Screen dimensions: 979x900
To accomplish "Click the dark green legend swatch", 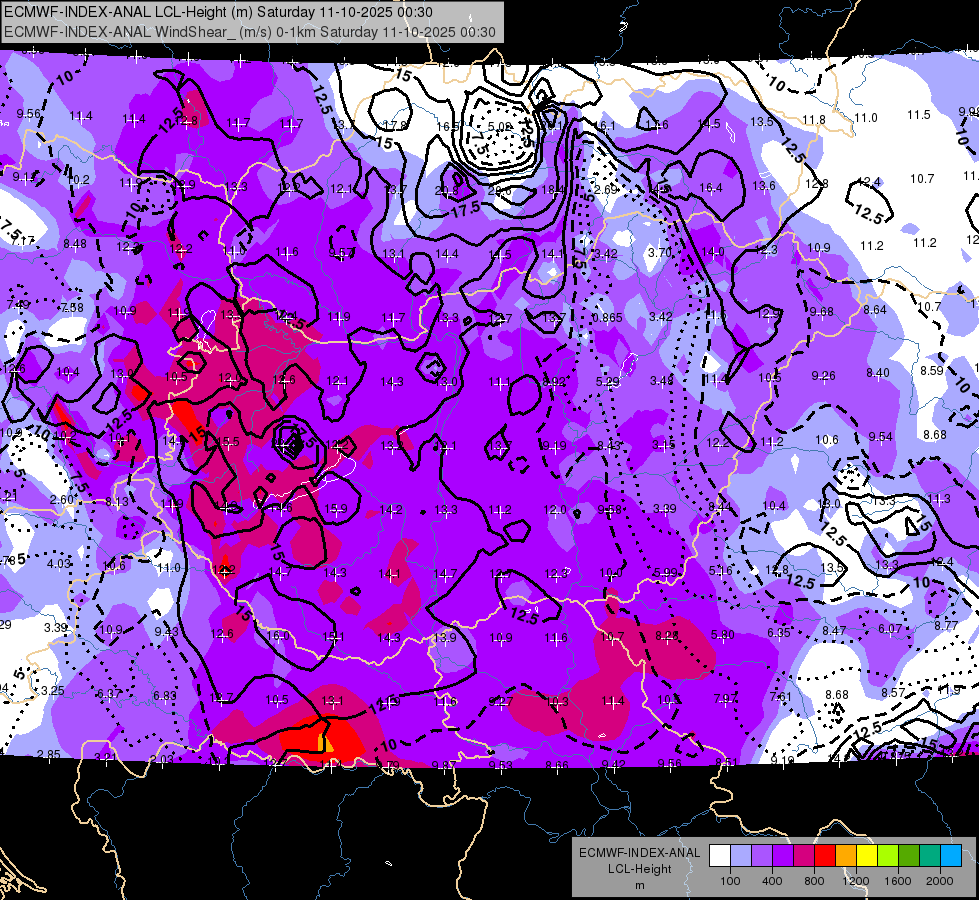I will 909,856.
